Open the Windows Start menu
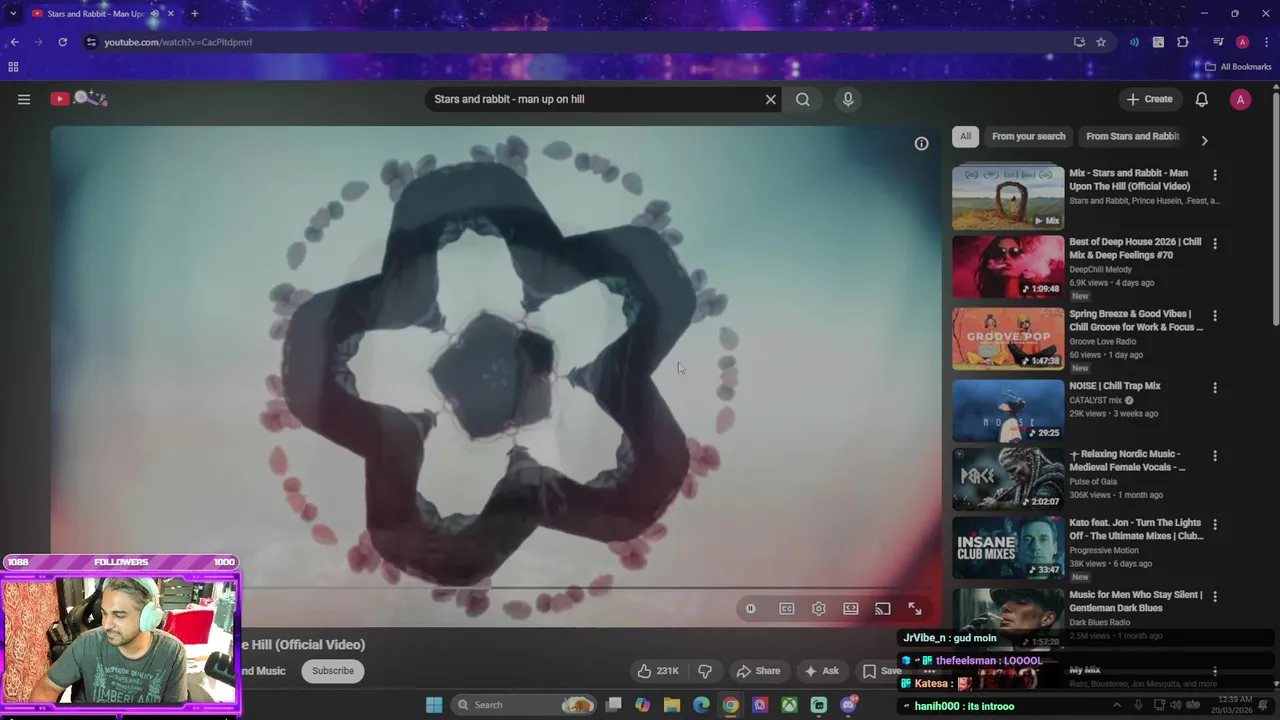The height and width of the screenshot is (720, 1280). [434, 705]
